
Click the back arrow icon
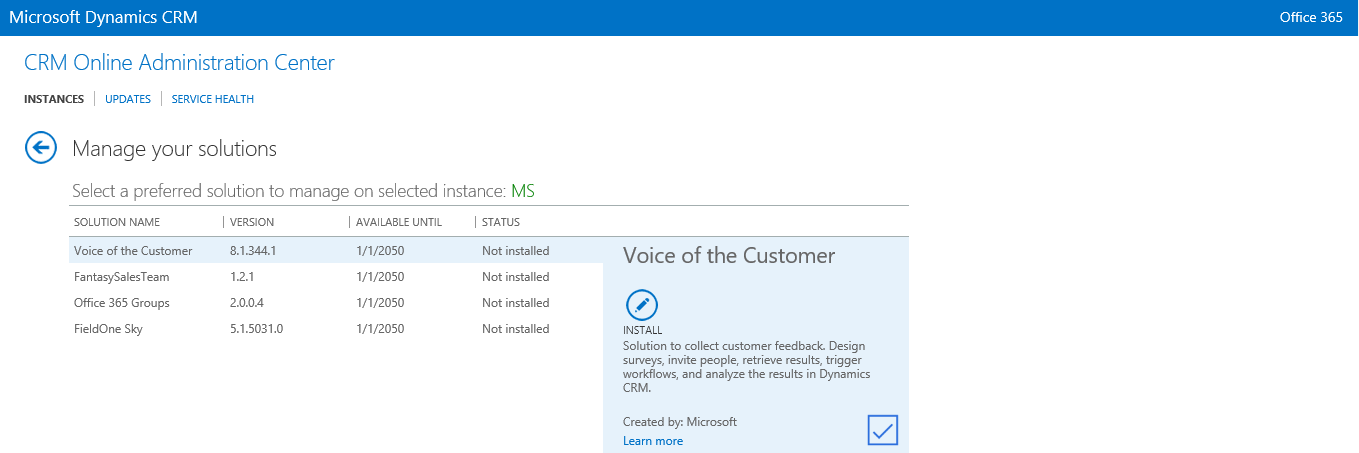39,148
